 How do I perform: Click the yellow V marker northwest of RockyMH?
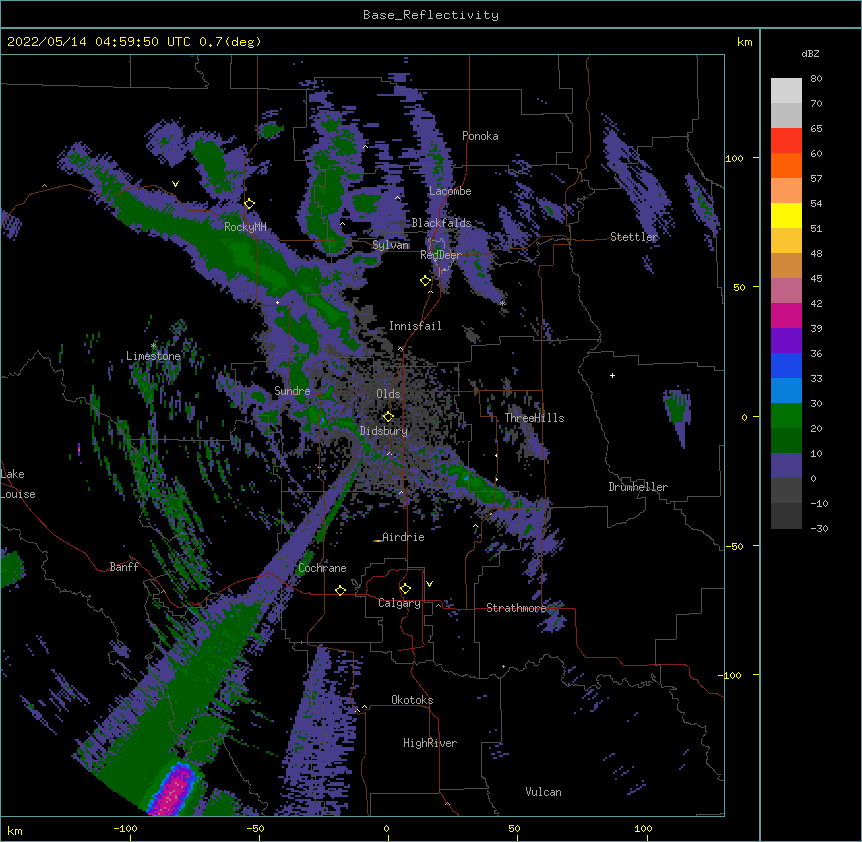click(x=175, y=184)
